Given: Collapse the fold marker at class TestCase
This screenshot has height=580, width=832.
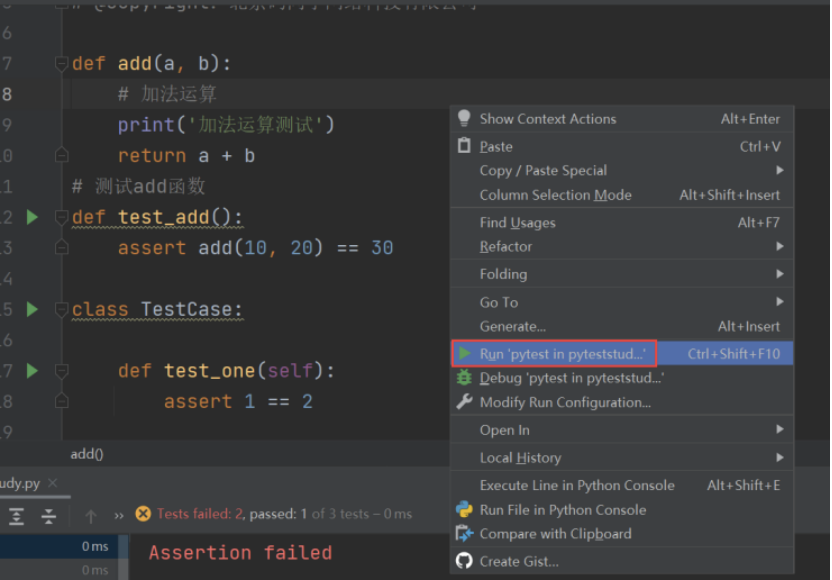Looking at the screenshot, I should (x=62, y=309).
